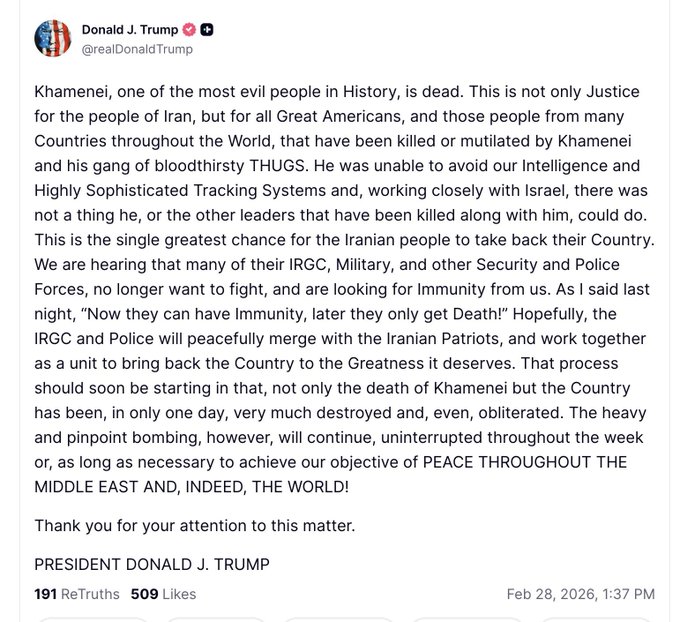Click the "Thank you for your attention" line

195,525
